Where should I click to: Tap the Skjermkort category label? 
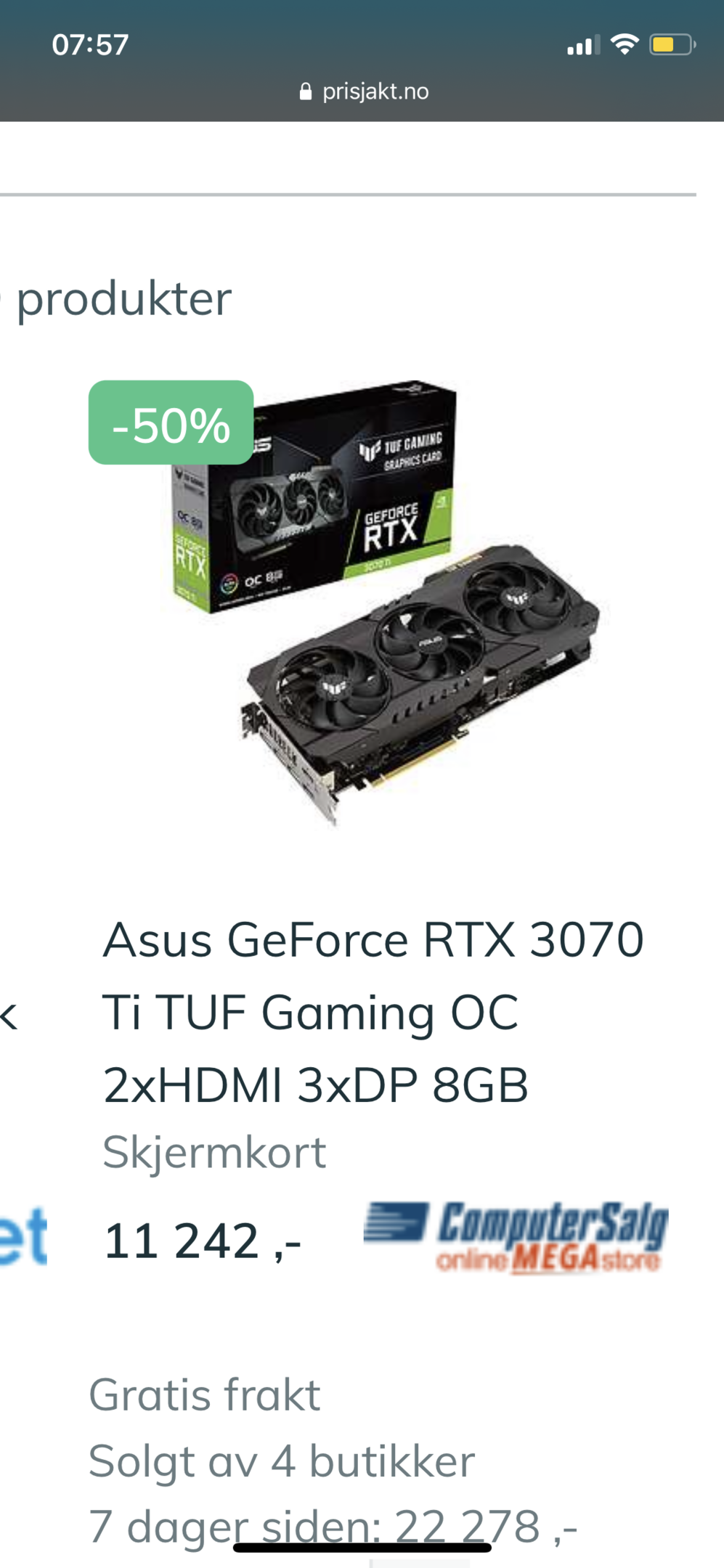[x=214, y=1152]
